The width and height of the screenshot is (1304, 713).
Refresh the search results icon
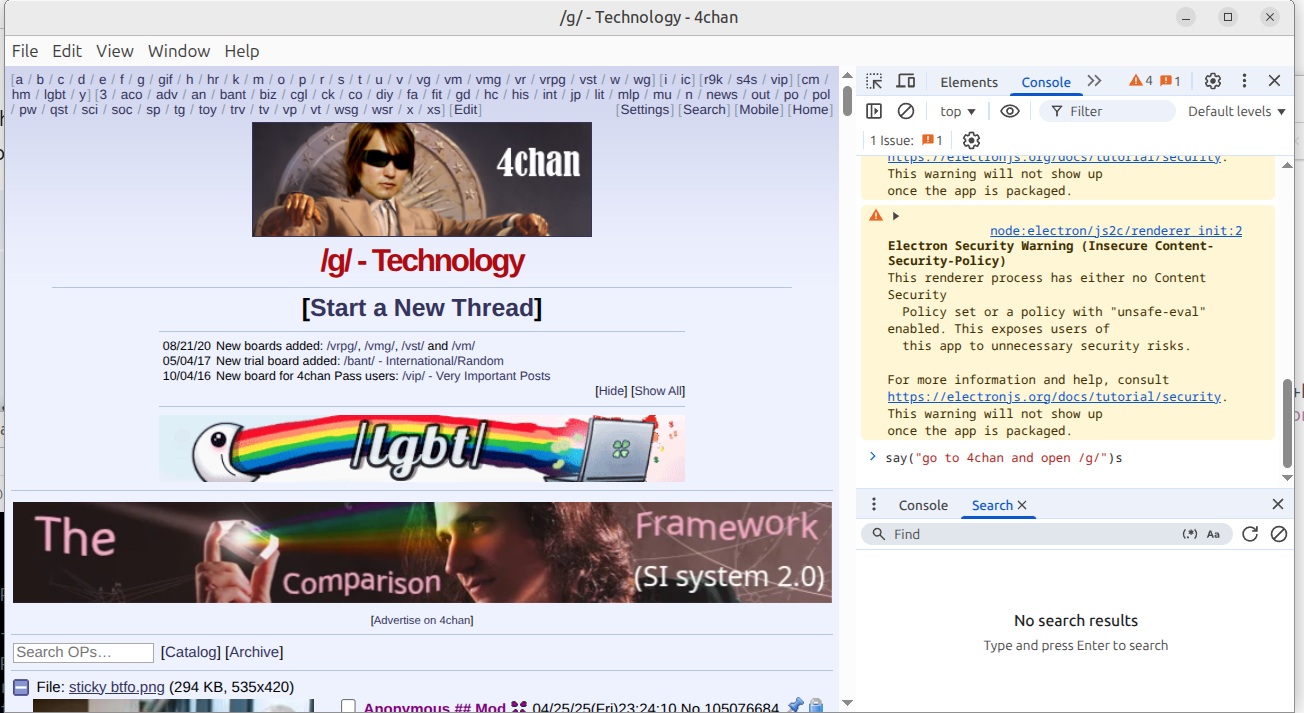point(1250,534)
